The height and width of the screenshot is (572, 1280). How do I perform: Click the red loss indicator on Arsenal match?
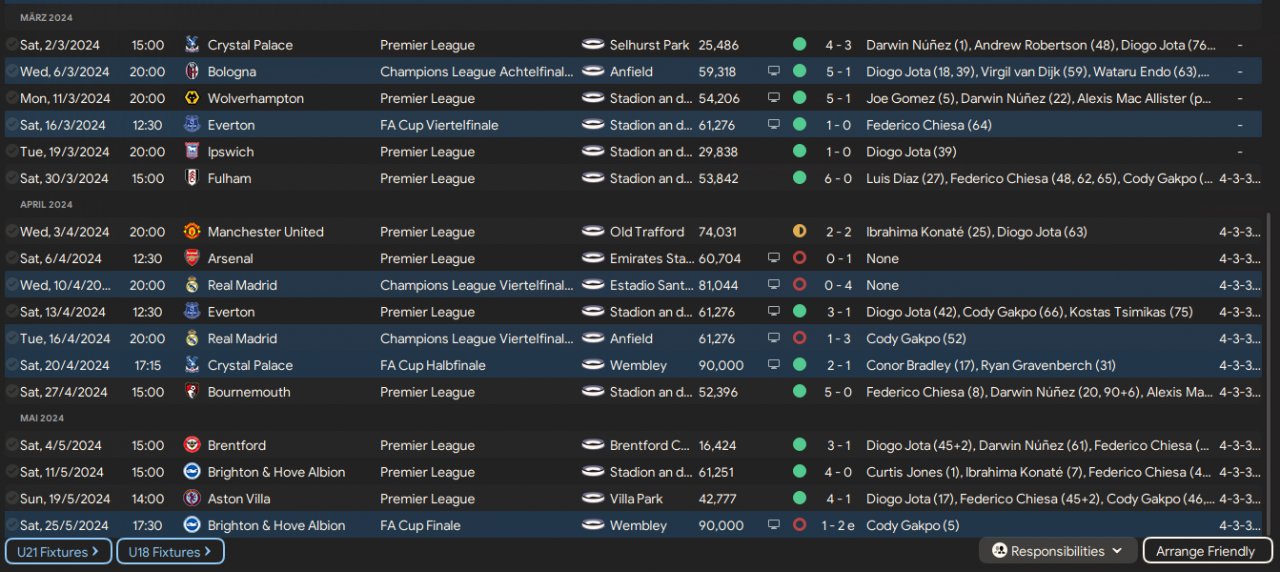799,259
